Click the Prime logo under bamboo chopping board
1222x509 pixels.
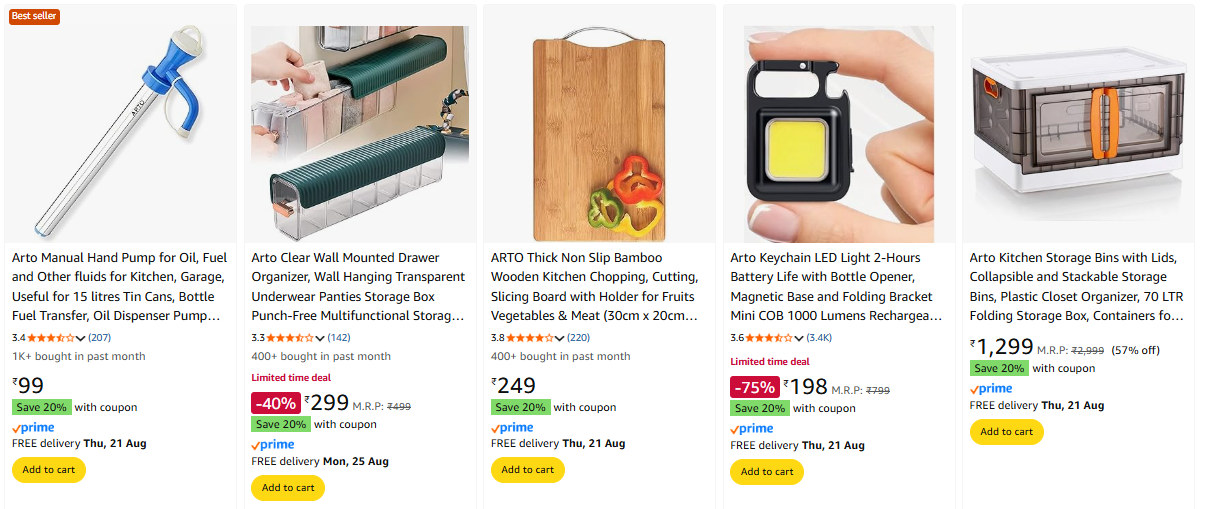pos(512,427)
